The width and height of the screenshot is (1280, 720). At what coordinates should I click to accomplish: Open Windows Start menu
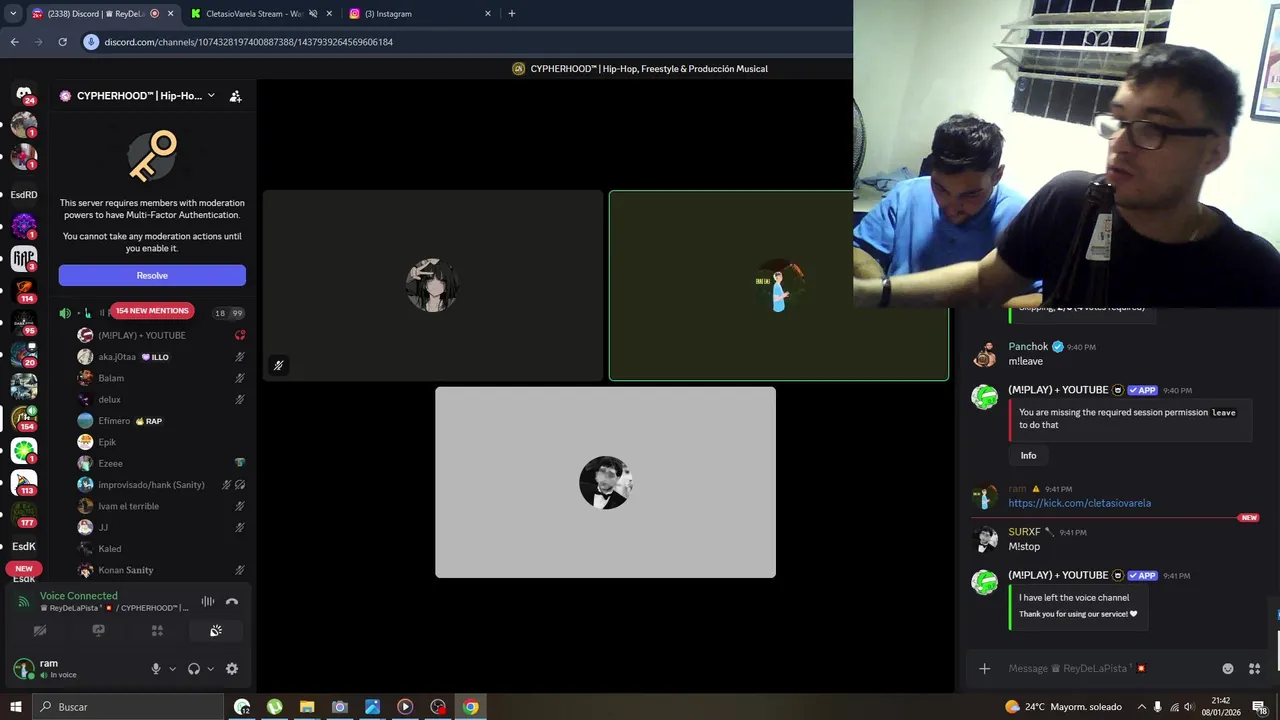[x=15, y=707]
